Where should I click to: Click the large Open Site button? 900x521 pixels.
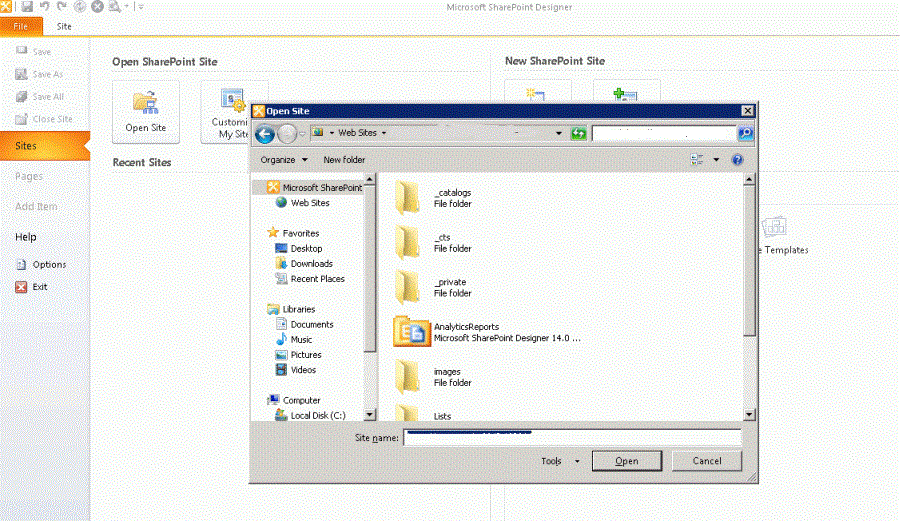[x=146, y=111]
